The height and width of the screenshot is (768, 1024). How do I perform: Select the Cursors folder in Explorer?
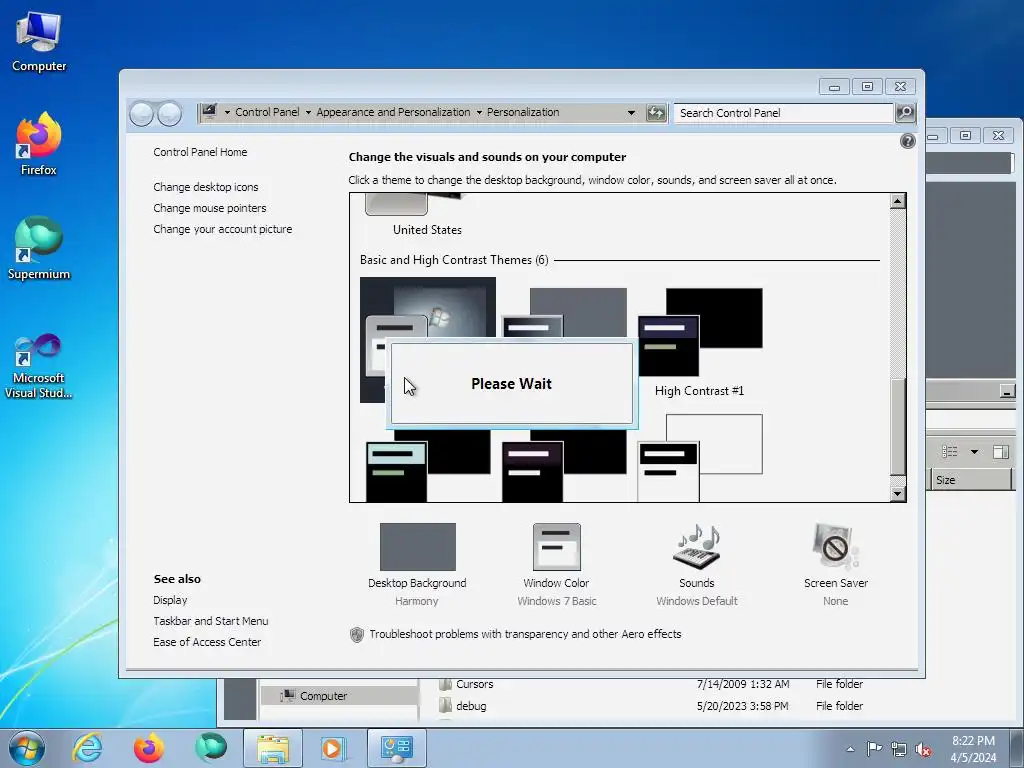pos(475,684)
